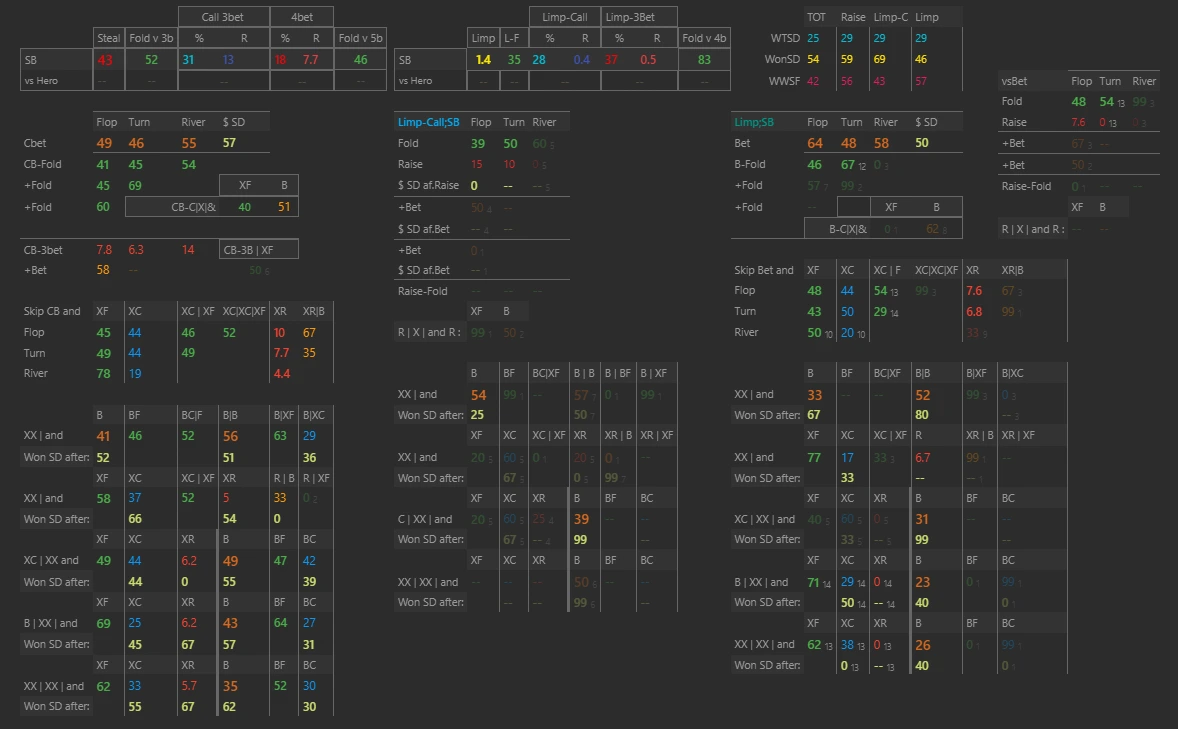The height and width of the screenshot is (729, 1178).
Task: Click the CB-Fold Turn value 45
Action: [135, 164]
